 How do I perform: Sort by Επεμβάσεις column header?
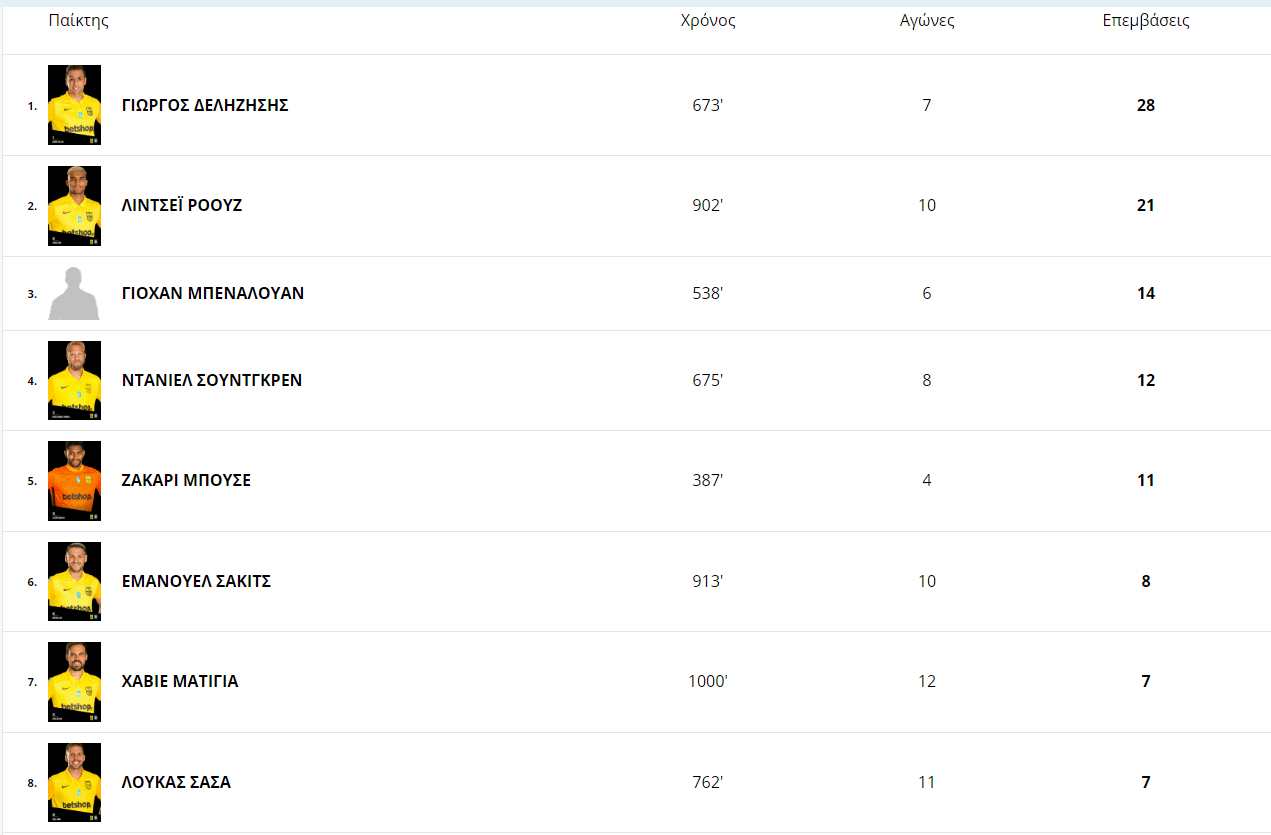click(1146, 21)
